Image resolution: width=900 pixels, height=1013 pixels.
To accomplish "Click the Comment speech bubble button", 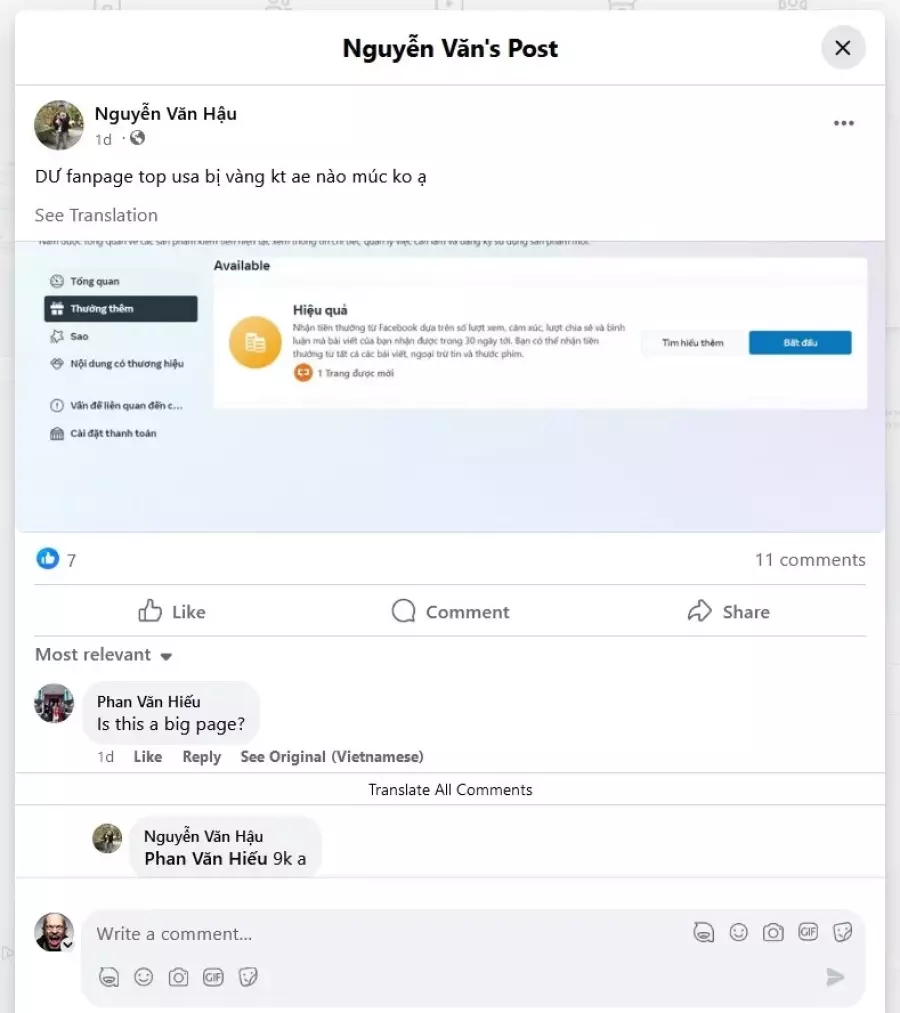I will click(x=450, y=611).
